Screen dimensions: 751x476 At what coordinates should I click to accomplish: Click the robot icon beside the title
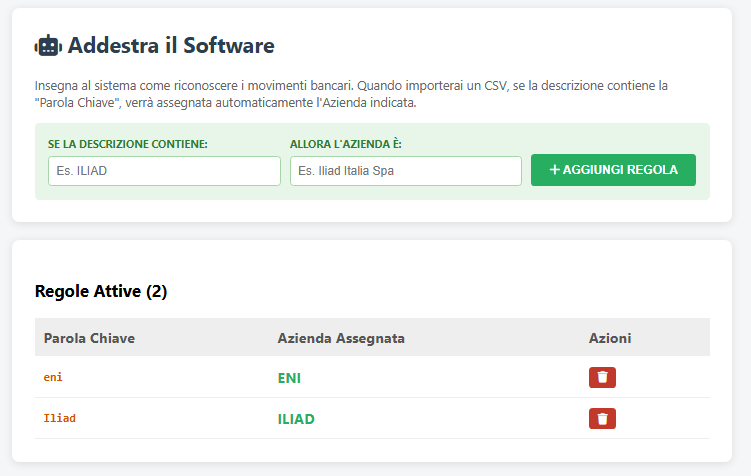48,45
